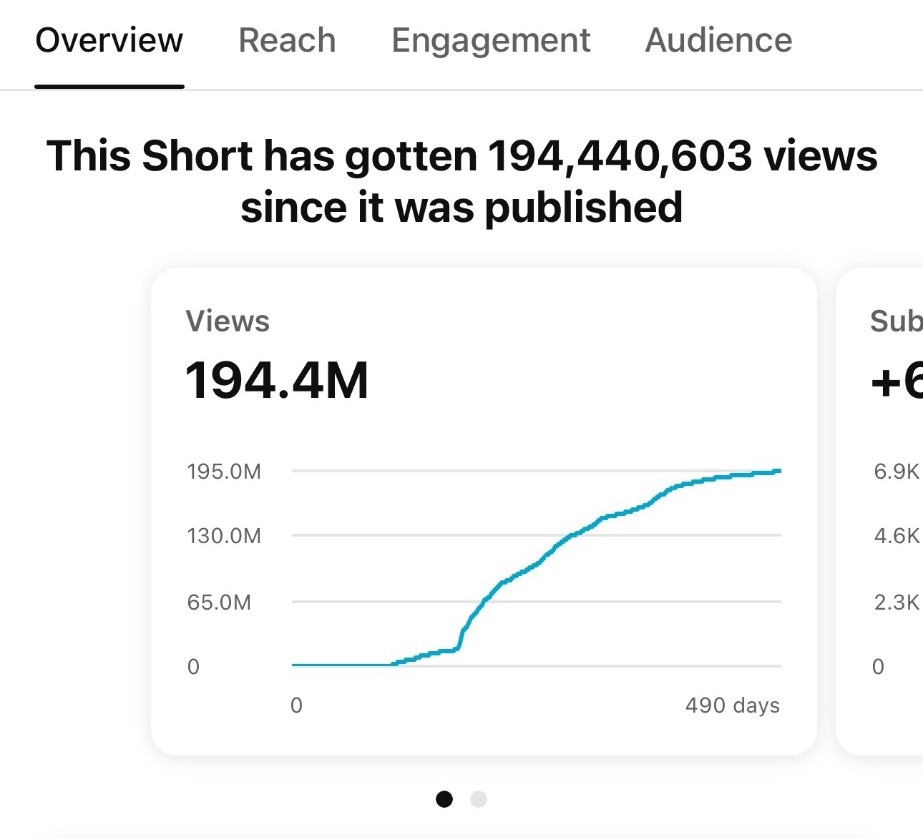The height and width of the screenshot is (838, 923).
Task: Click the 2.3K axis label
Action: (x=897, y=602)
